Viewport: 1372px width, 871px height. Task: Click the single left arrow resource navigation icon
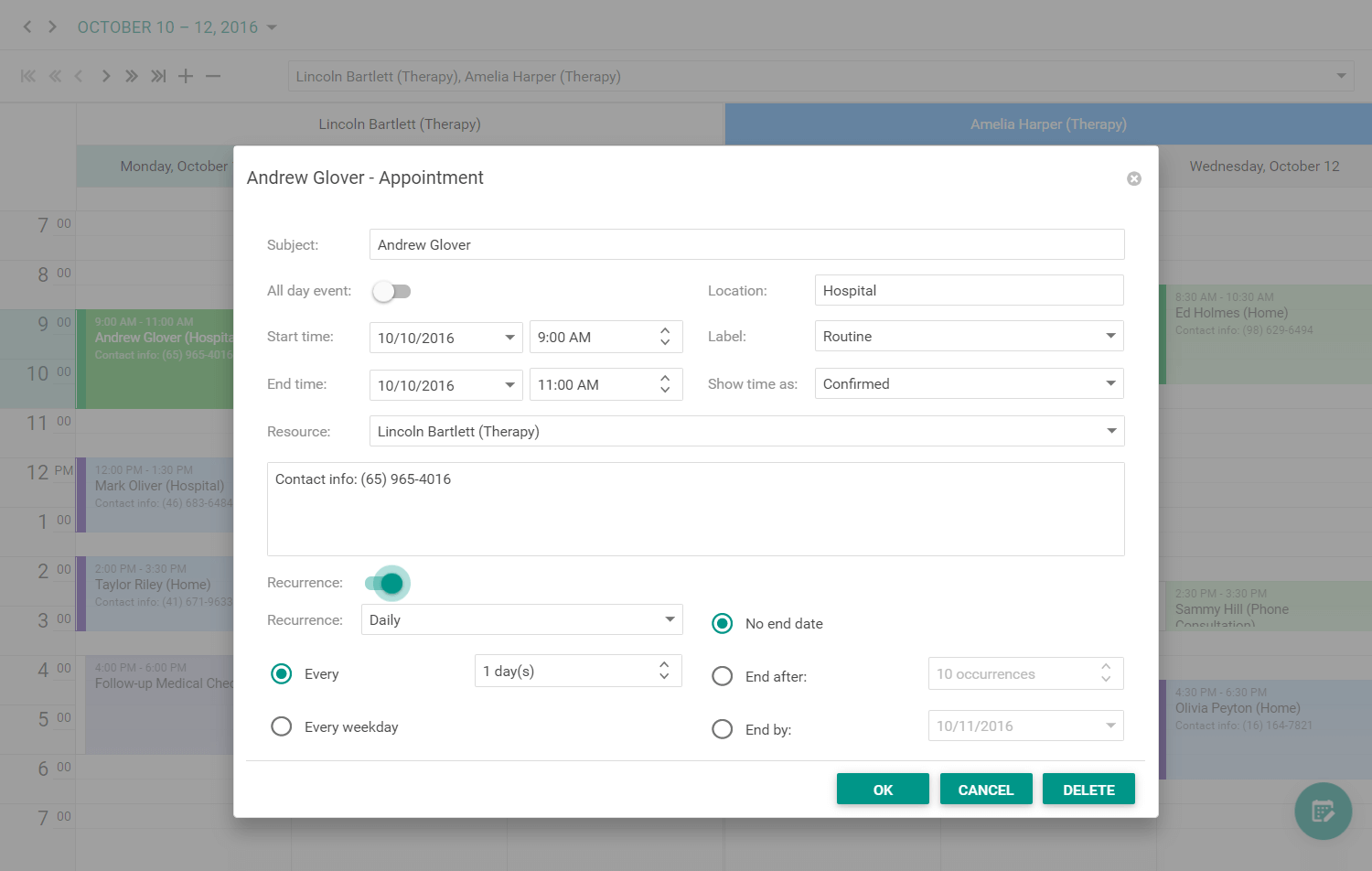pyautogui.click(x=78, y=76)
